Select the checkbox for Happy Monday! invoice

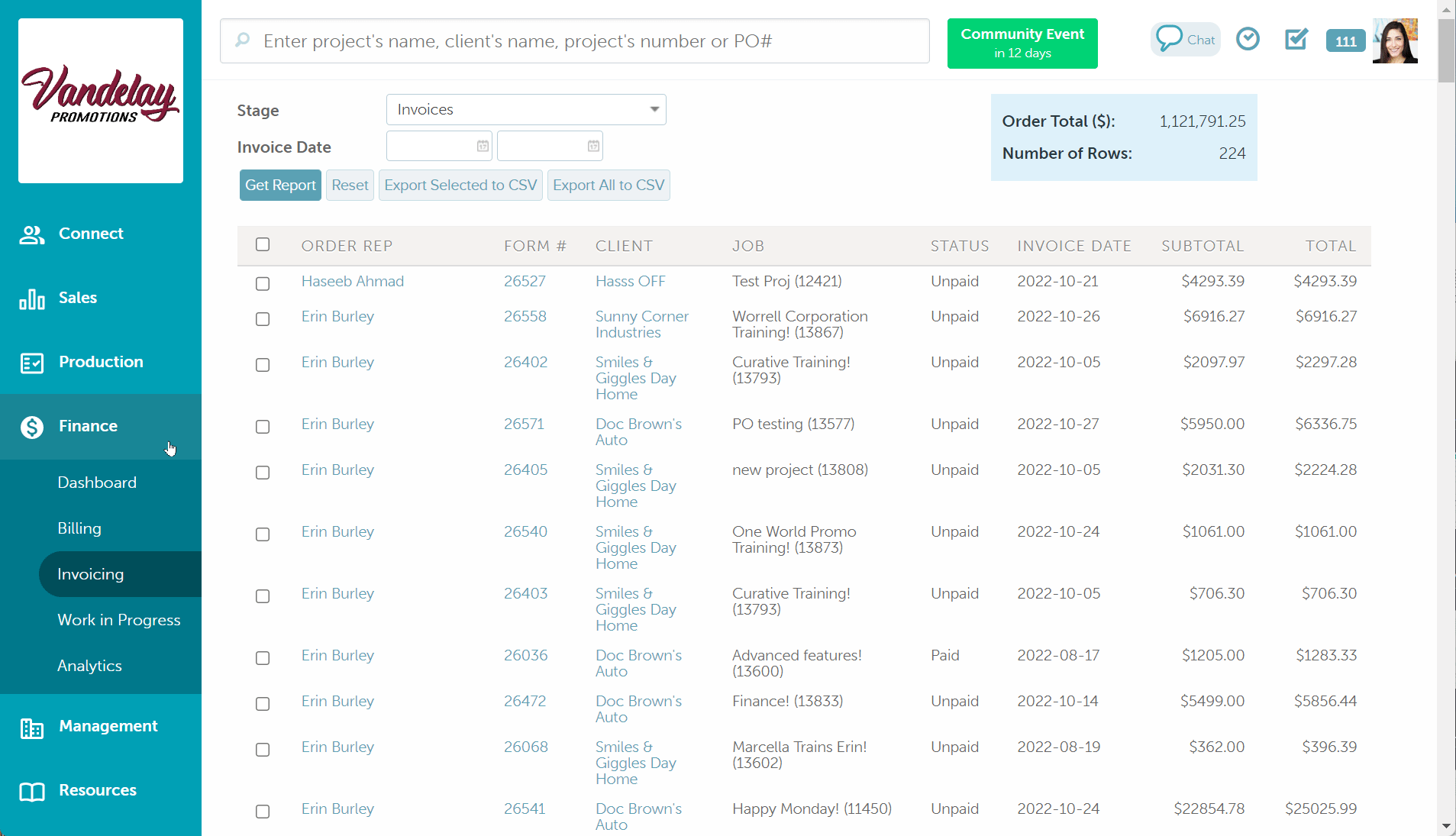[x=263, y=812]
